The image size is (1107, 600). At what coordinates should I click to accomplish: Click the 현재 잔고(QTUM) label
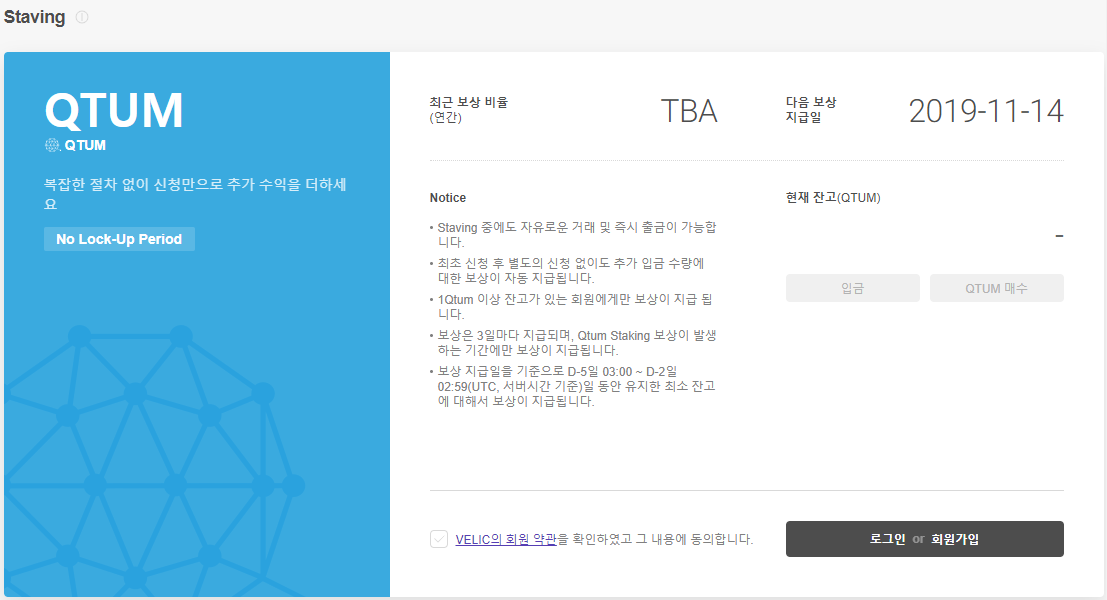[833, 198]
